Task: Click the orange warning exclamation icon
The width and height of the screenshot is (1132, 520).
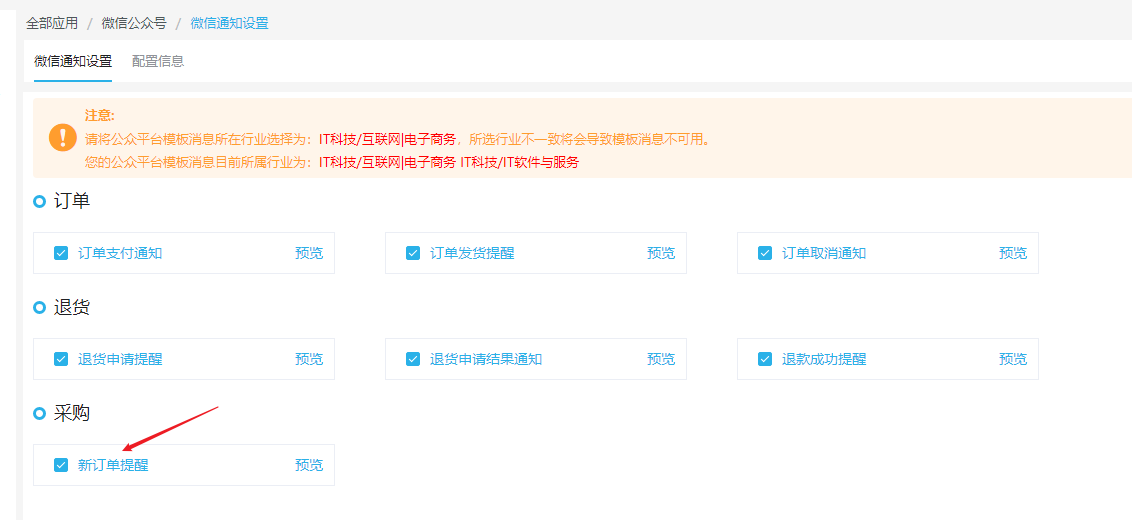Action: [x=63, y=137]
